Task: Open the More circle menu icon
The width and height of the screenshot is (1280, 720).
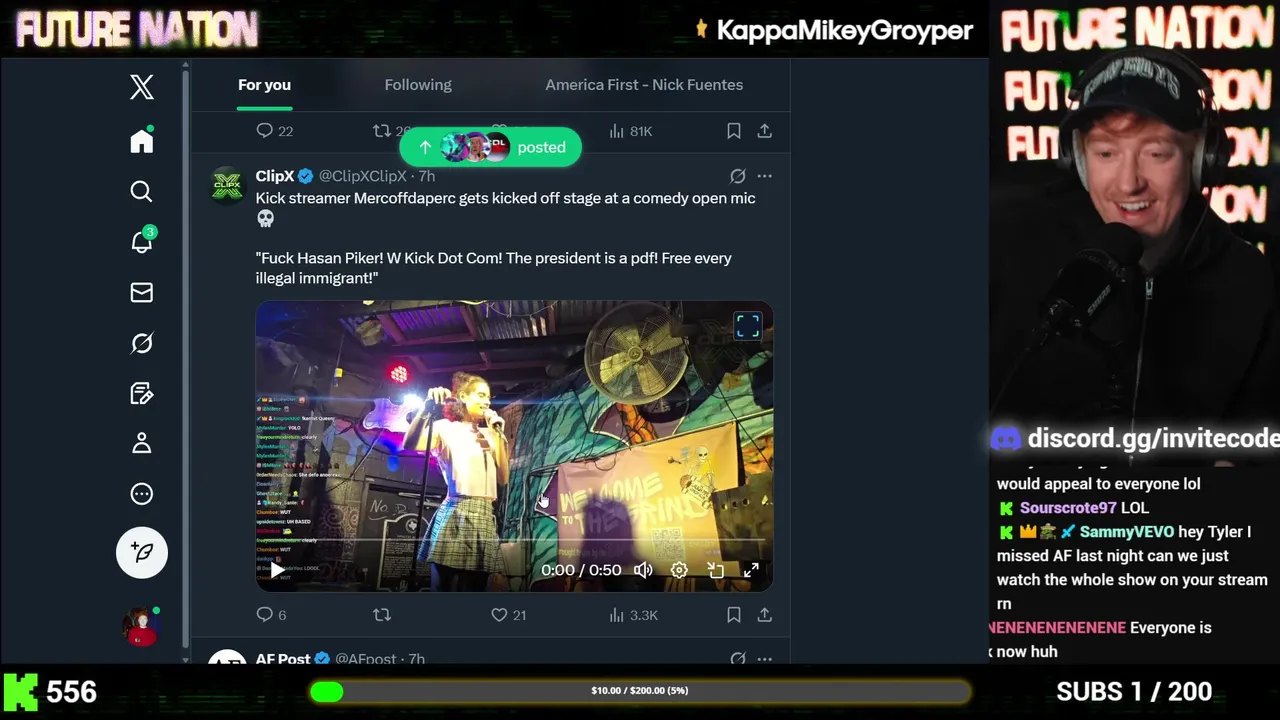Action: [142, 494]
